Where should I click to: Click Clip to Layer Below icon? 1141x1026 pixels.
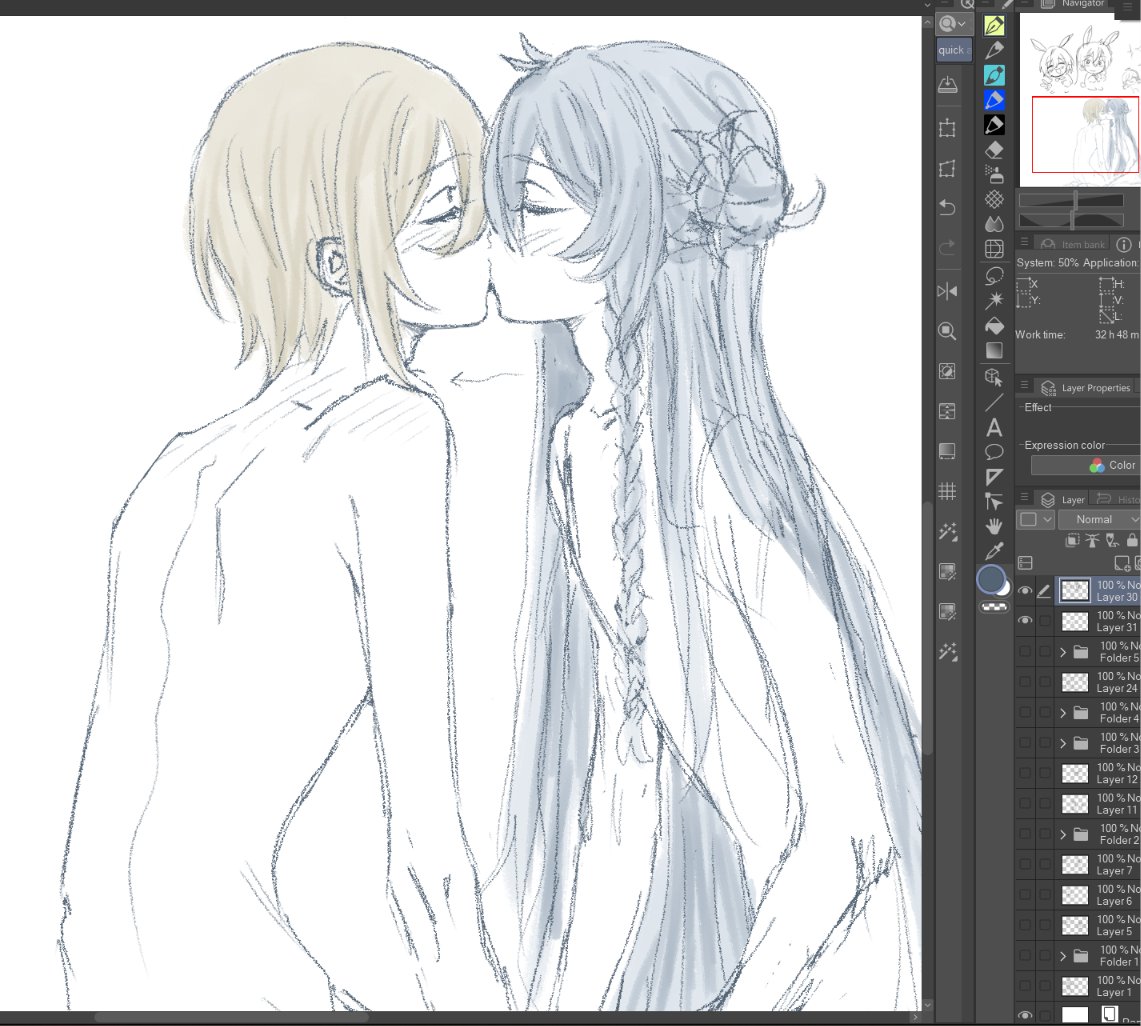coord(1072,540)
